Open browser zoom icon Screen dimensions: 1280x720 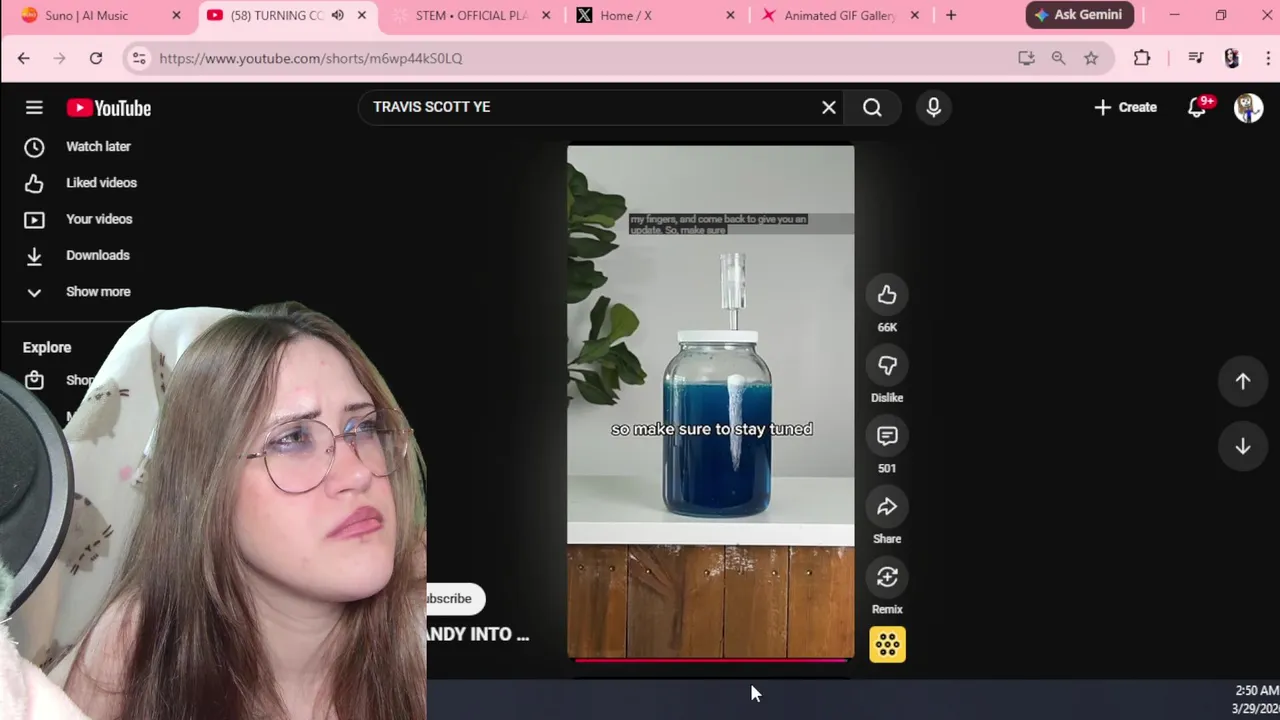point(1058,58)
